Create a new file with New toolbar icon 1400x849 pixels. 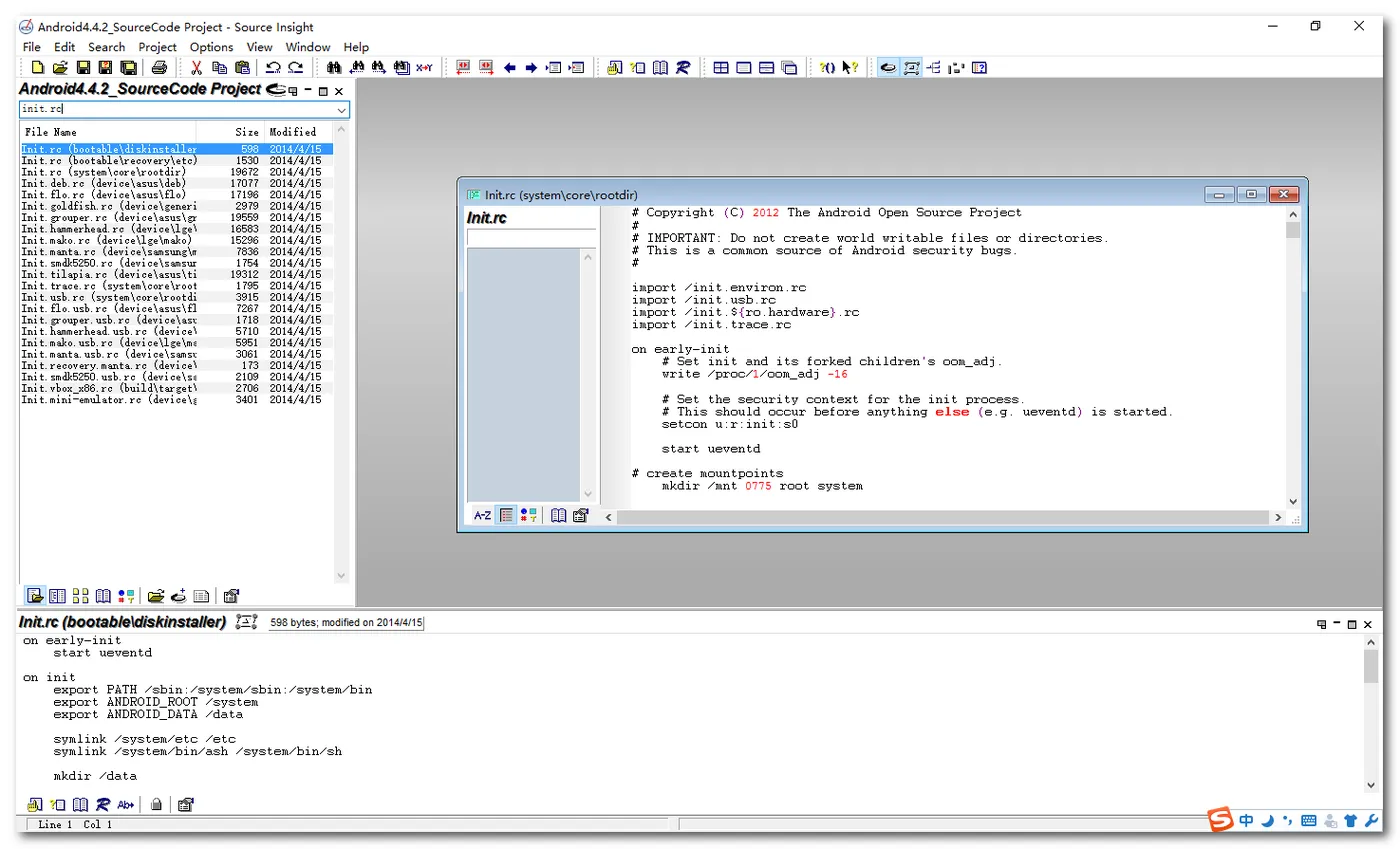pos(37,68)
